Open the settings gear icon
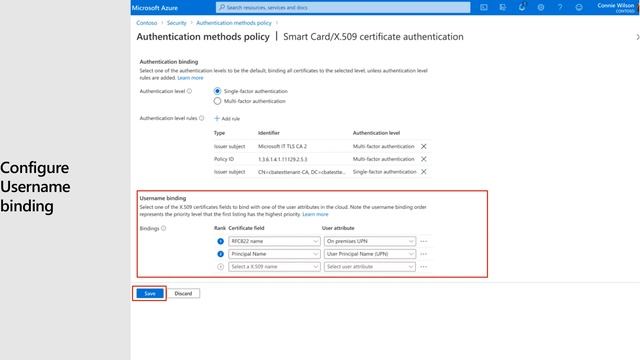The image size is (640, 360). pyautogui.click(x=541, y=7)
